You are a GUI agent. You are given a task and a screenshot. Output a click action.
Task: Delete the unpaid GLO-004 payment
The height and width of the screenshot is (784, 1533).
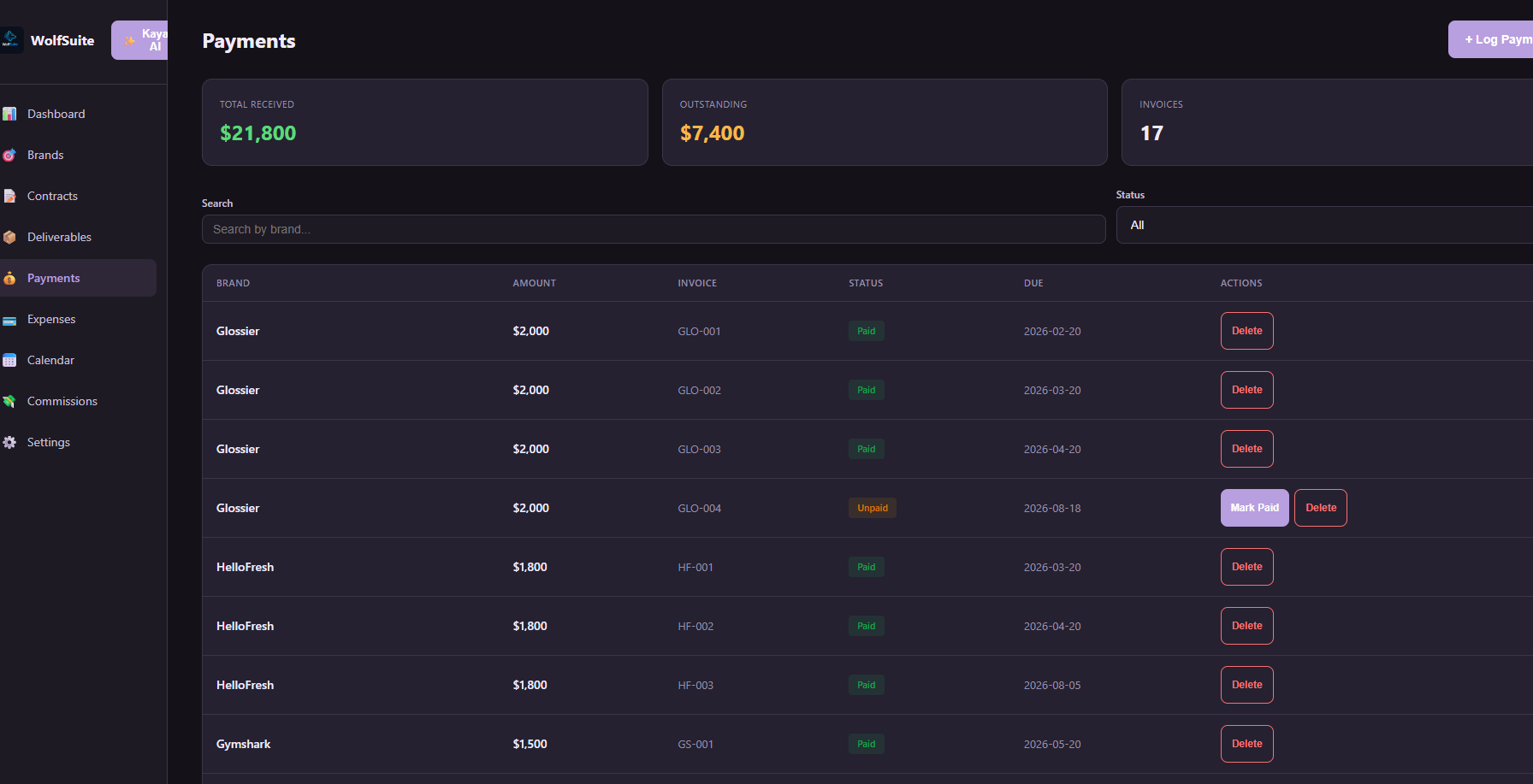point(1320,508)
